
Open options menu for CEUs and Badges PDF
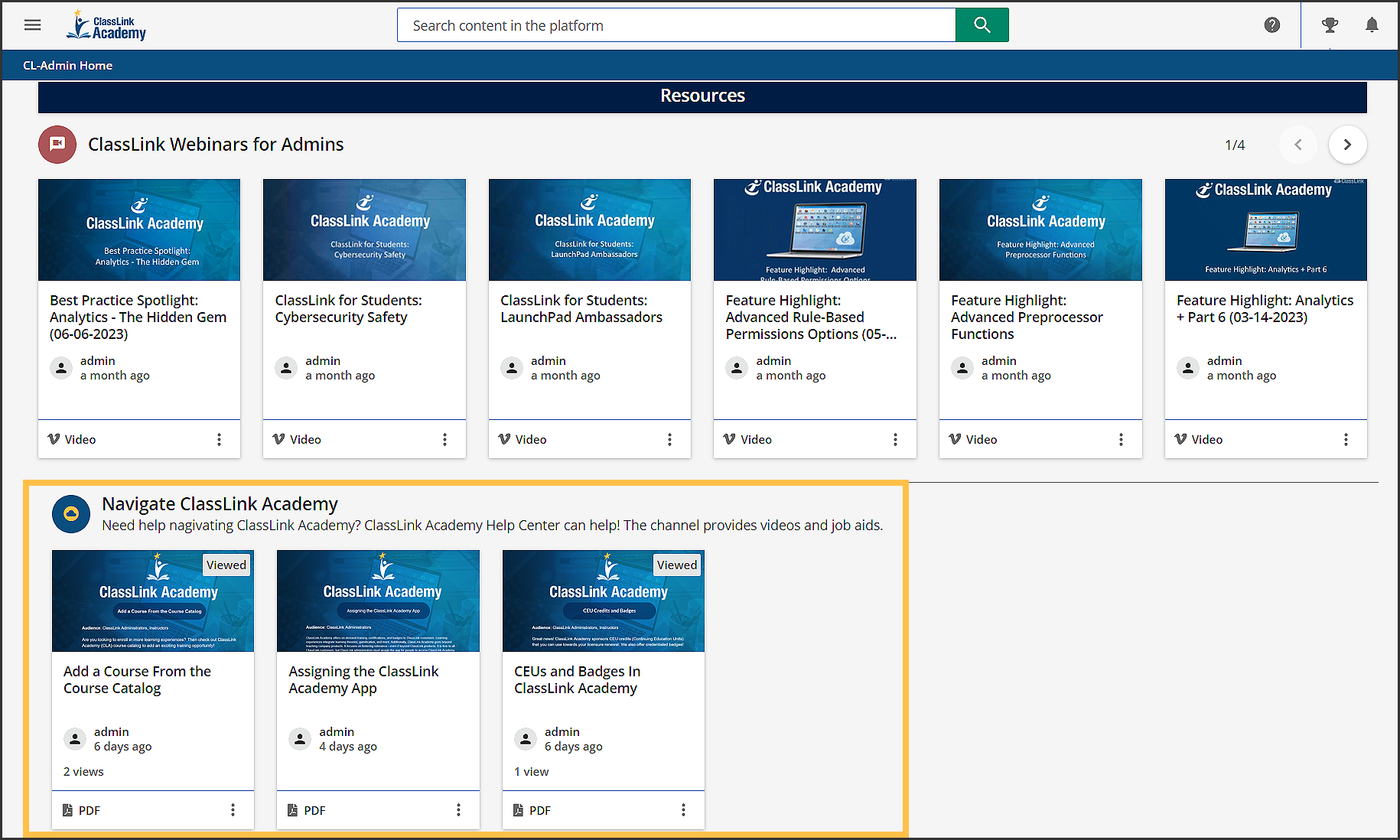tap(683, 810)
